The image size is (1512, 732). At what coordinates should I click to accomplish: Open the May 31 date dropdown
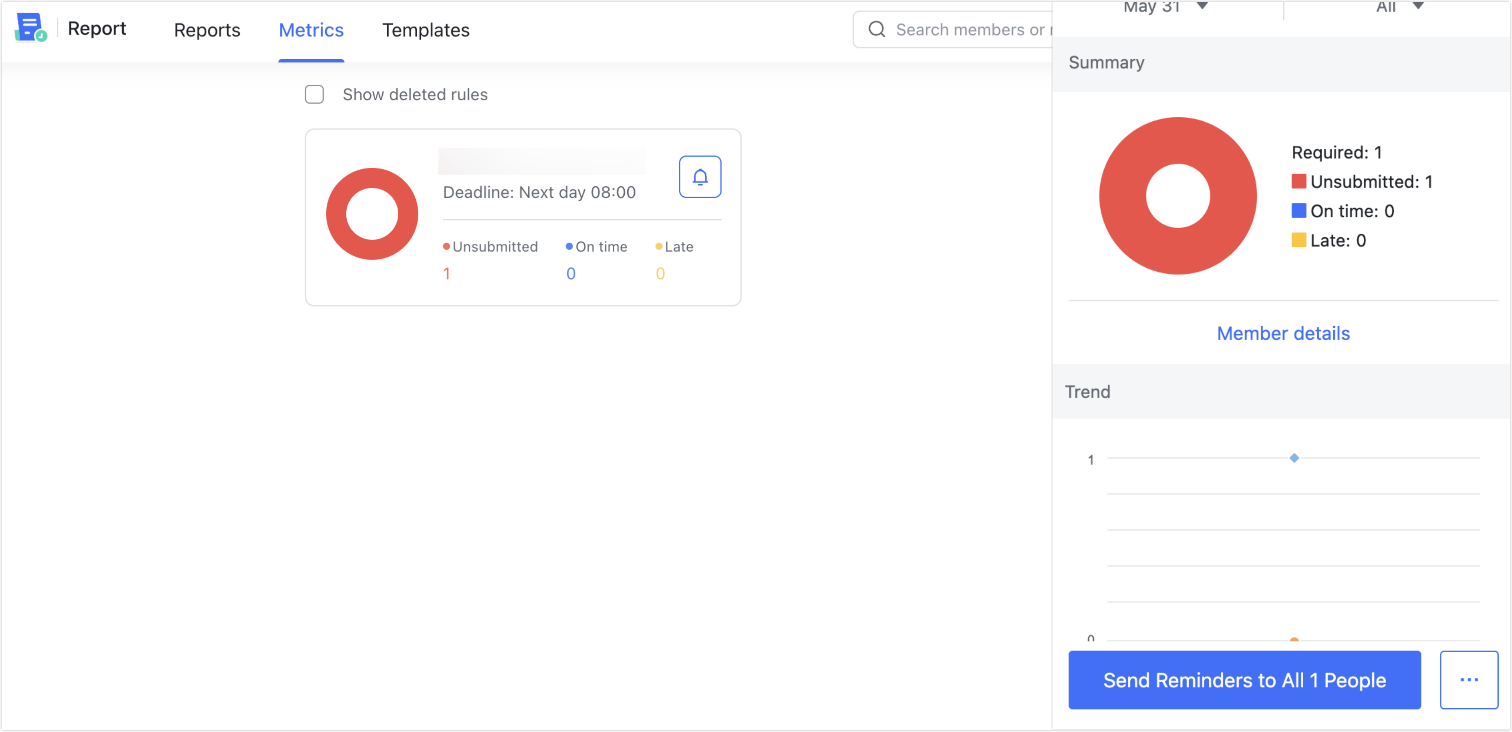click(x=1165, y=8)
